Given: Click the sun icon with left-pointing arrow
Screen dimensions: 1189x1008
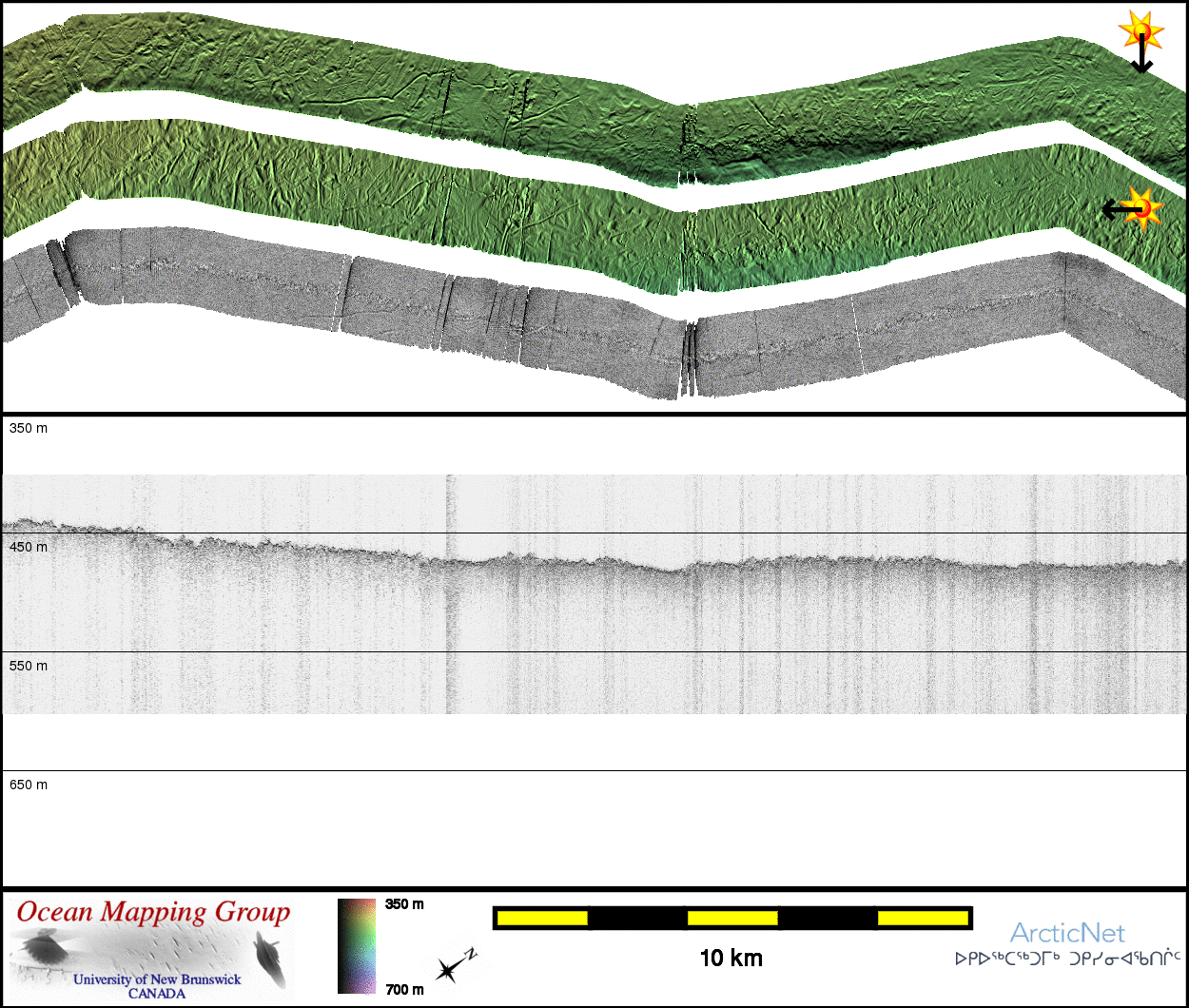Looking at the screenshot, I should [x=1141, y=207].
